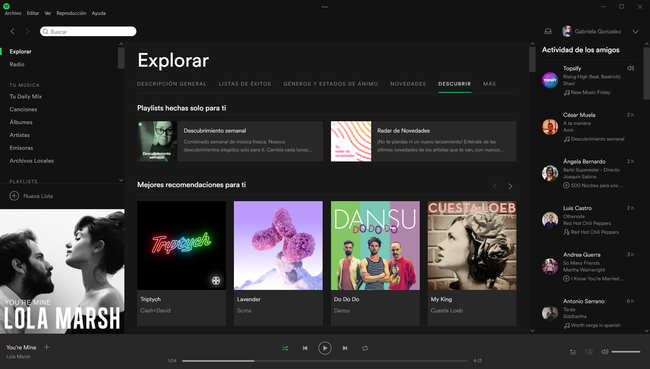Show previous recommendations with left arrow
This screenshot has height=369, width=650.
(x=495, y=187)
